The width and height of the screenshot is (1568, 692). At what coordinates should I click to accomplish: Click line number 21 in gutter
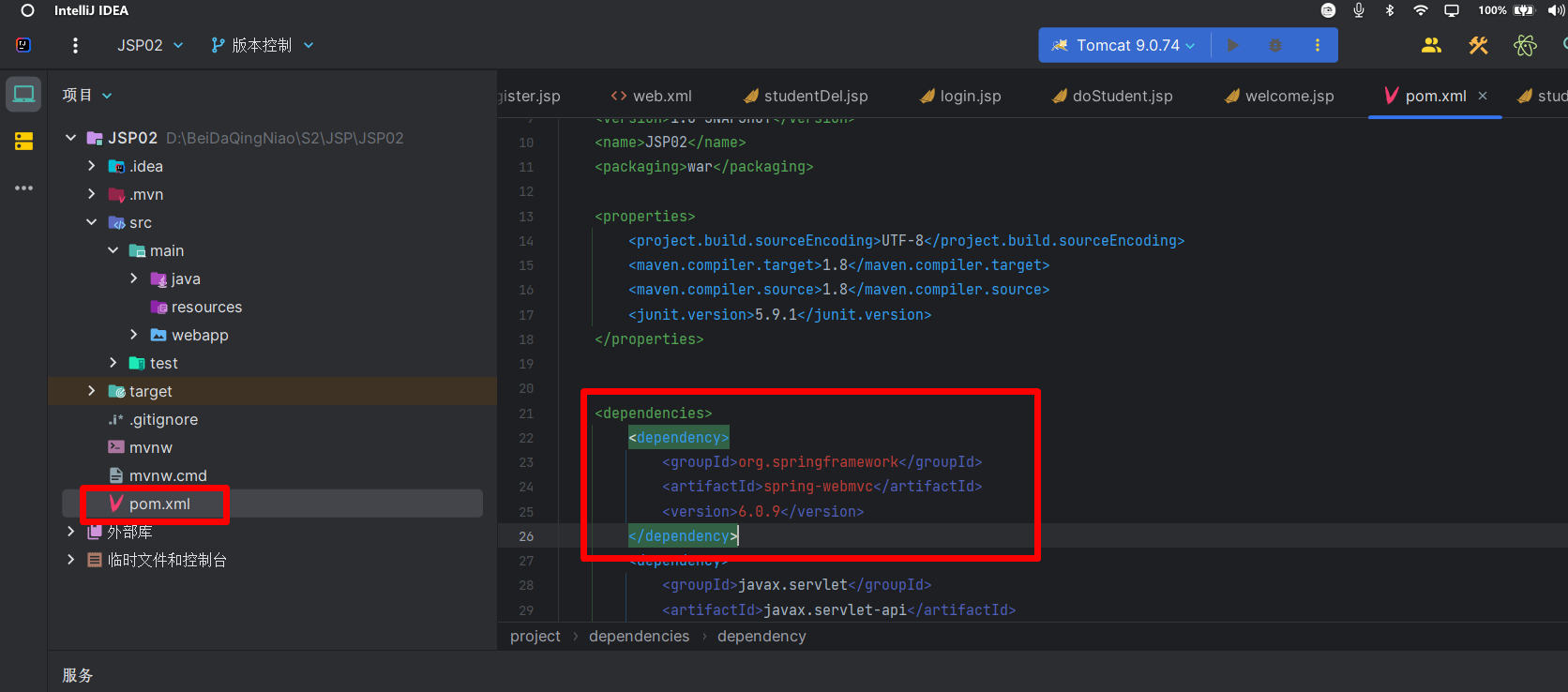pyautogui.click(x=526, y=414)
